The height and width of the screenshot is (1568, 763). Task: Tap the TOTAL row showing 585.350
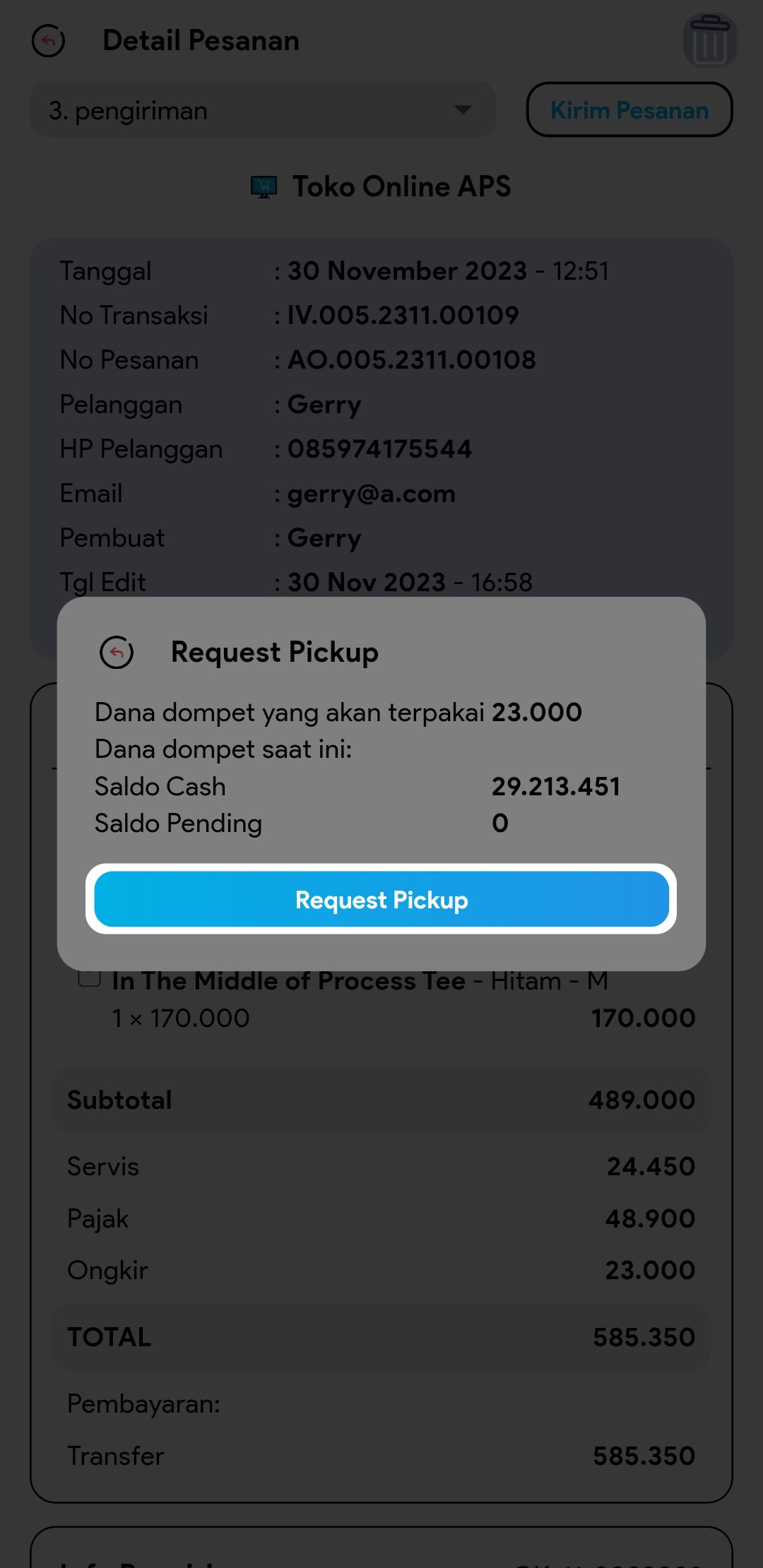pyautogui.click(x=381, y=1337)
